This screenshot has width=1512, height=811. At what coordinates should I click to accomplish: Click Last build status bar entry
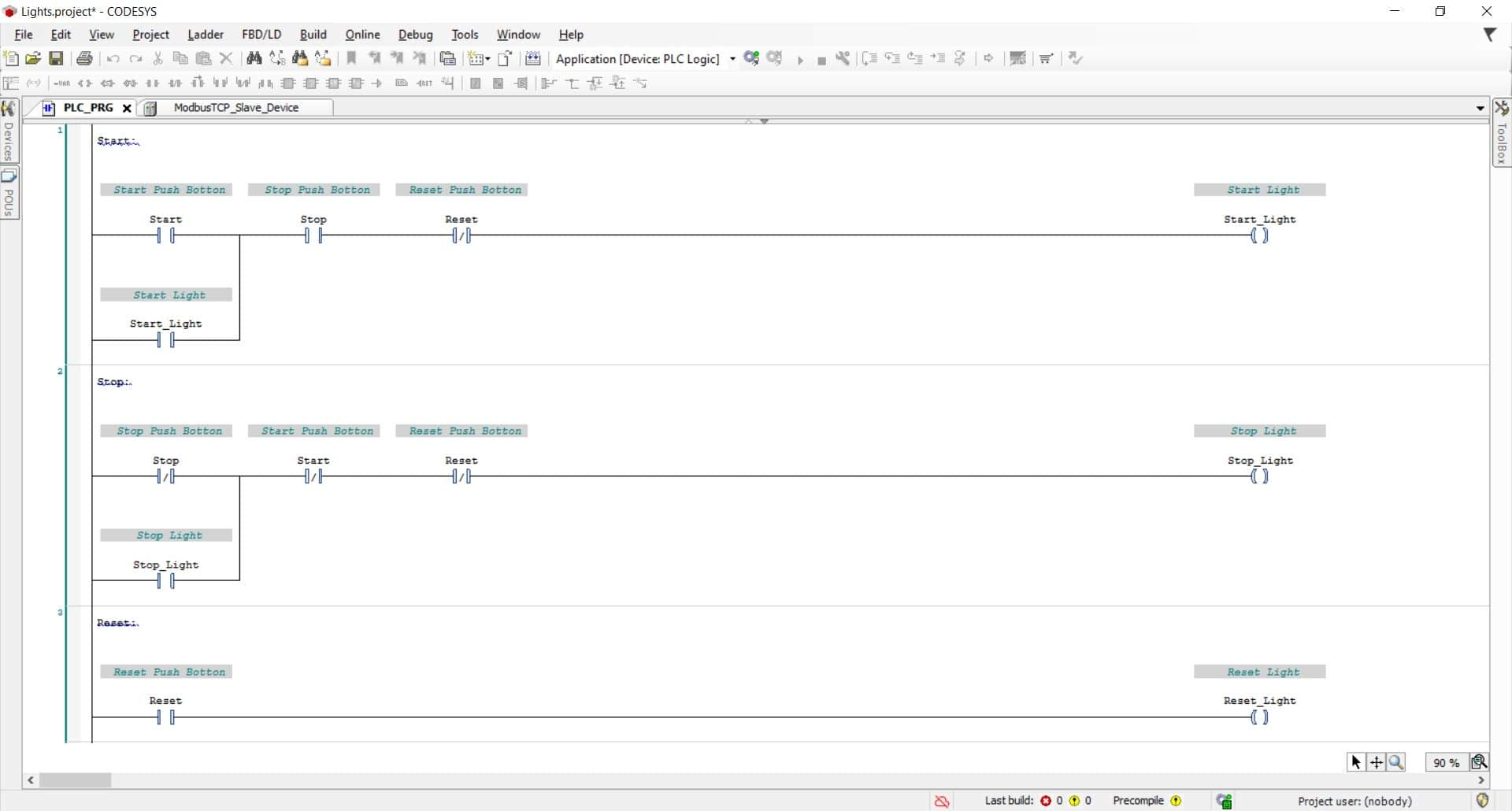point(1038,801)
